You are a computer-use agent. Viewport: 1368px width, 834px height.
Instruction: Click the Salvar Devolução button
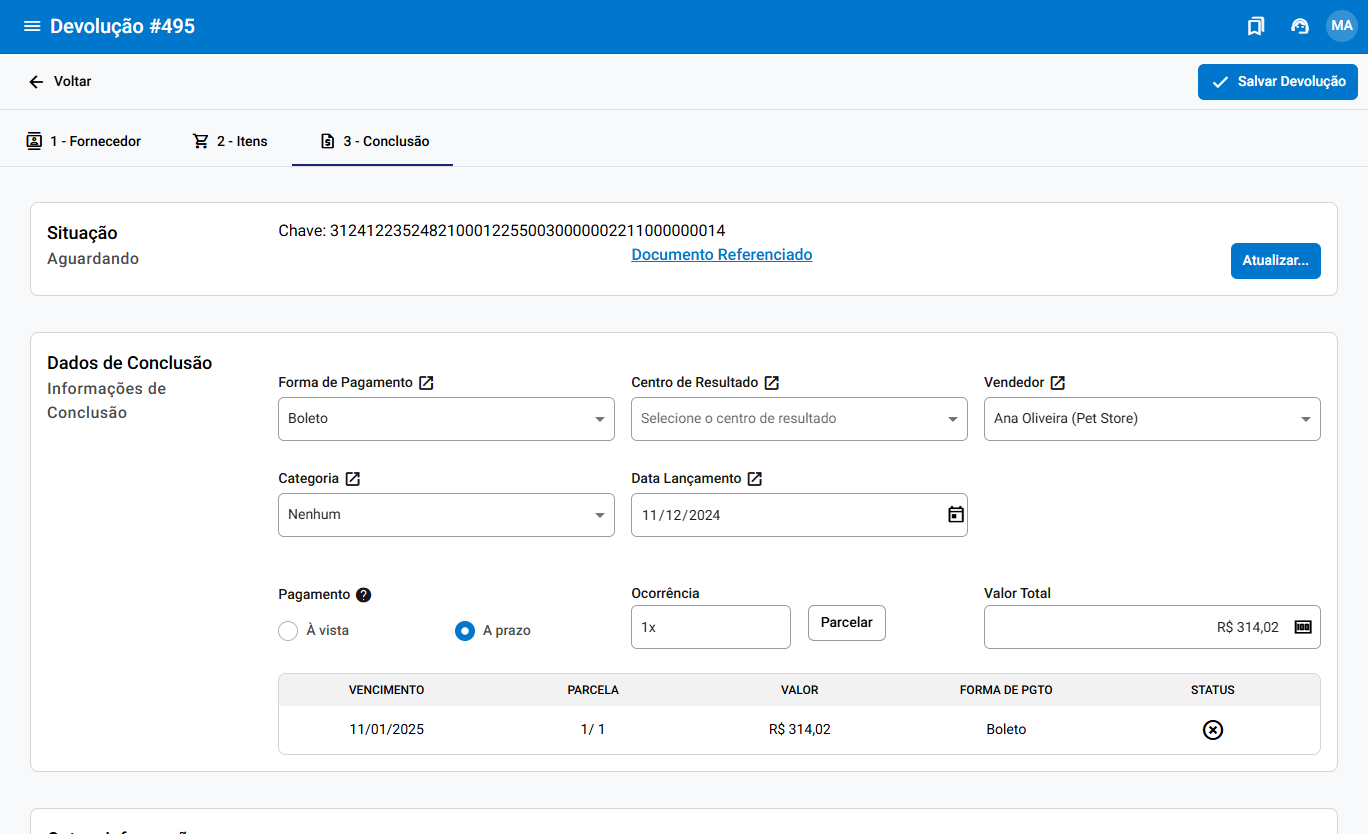click(1277, 82)
